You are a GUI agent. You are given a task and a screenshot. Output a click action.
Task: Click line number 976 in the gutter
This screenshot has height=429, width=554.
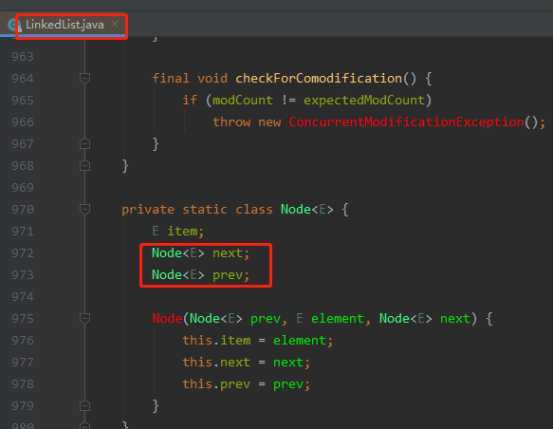tap(22, 340)
